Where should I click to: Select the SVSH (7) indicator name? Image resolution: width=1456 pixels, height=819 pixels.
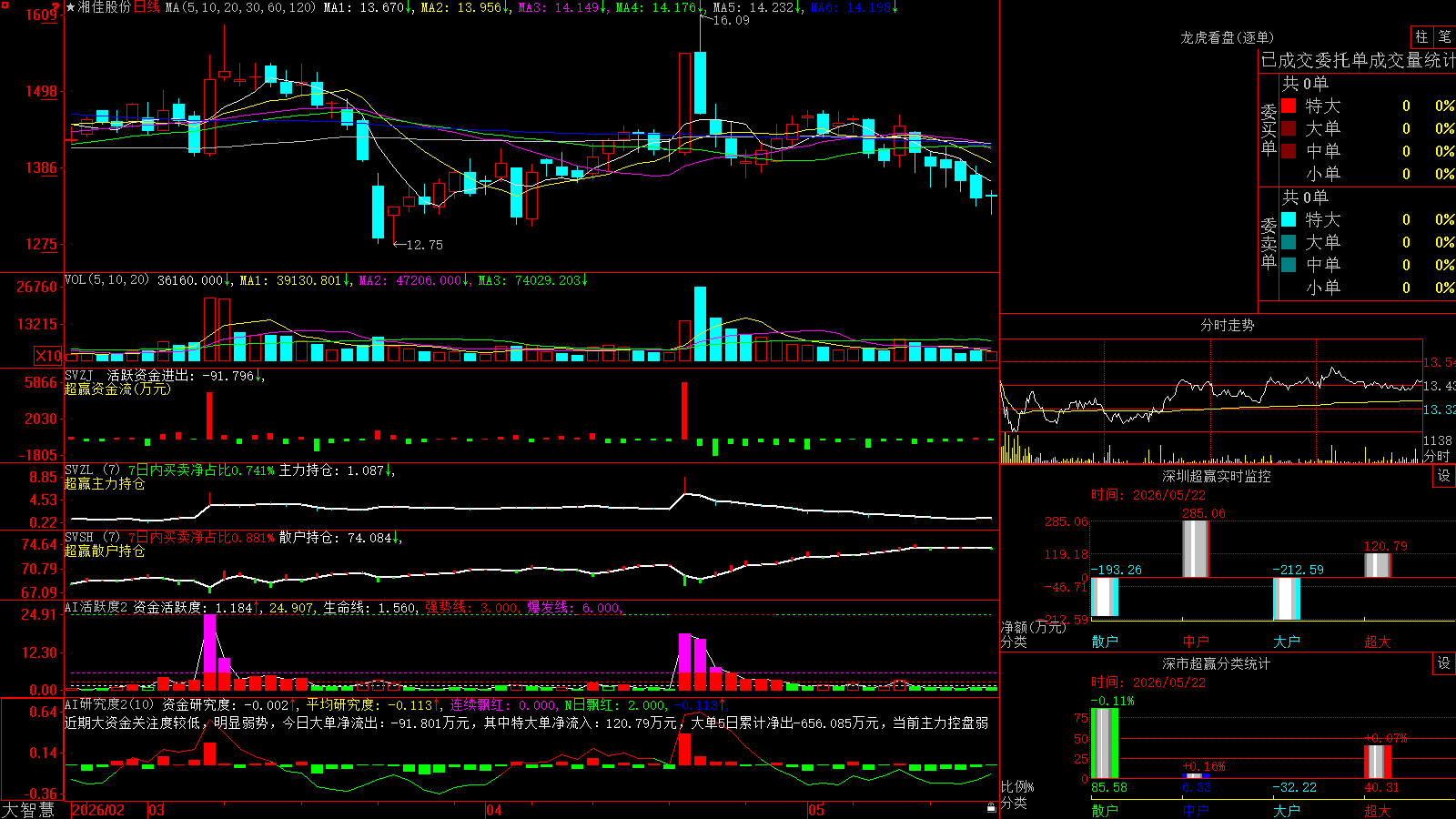click(x=92, y=537)
